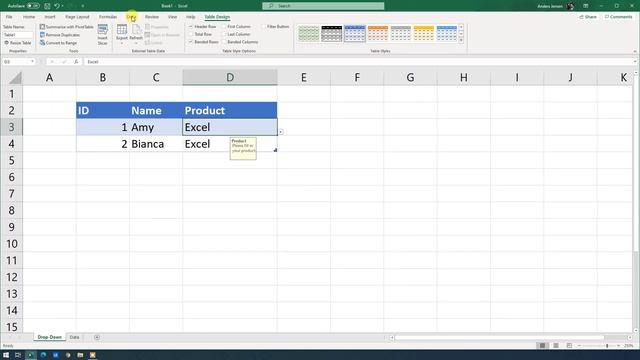Click the Ribbon Display Options icon
Image resolution: width=640 pixels, height=360 pixels.
coord(586,6)
